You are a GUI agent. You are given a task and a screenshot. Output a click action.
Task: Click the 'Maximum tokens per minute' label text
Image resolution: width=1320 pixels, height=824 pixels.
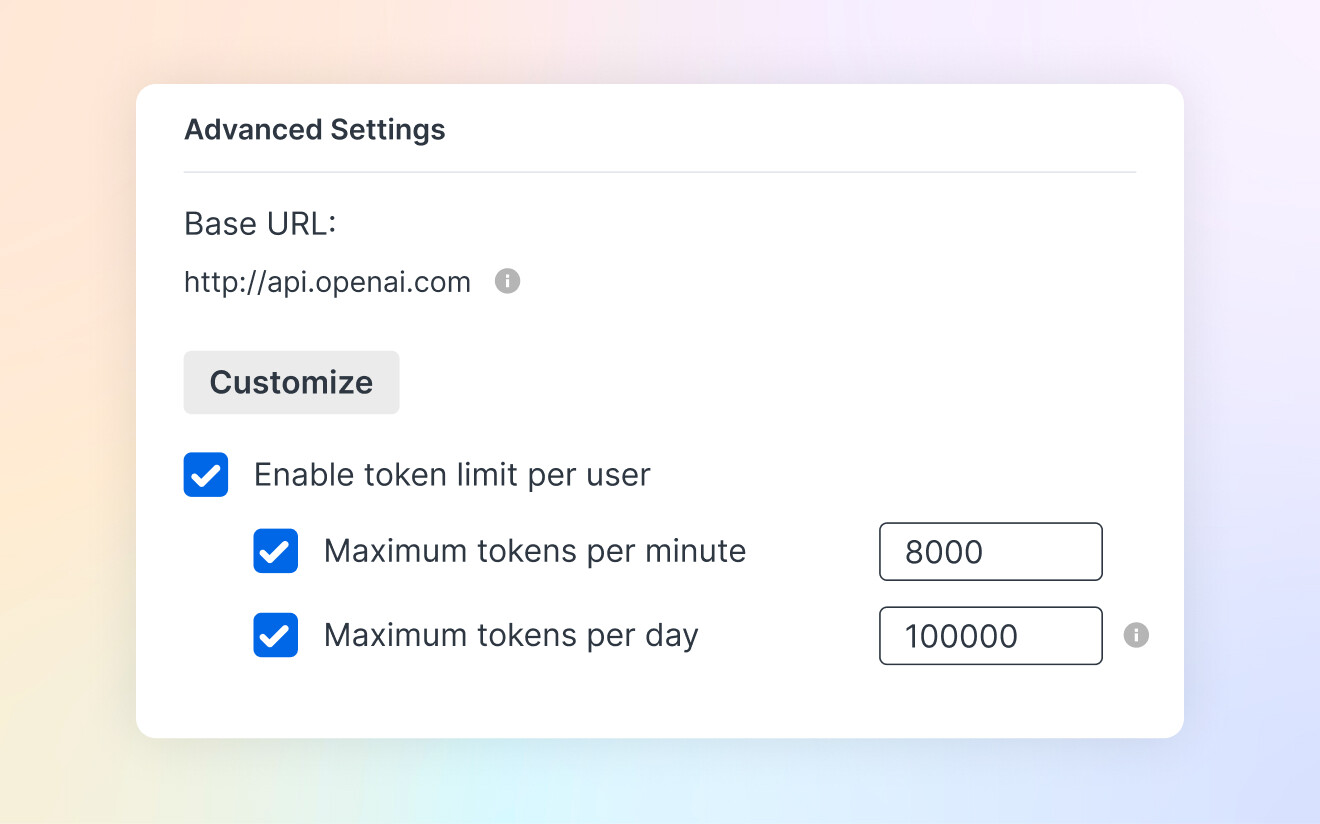coord(535,551)
